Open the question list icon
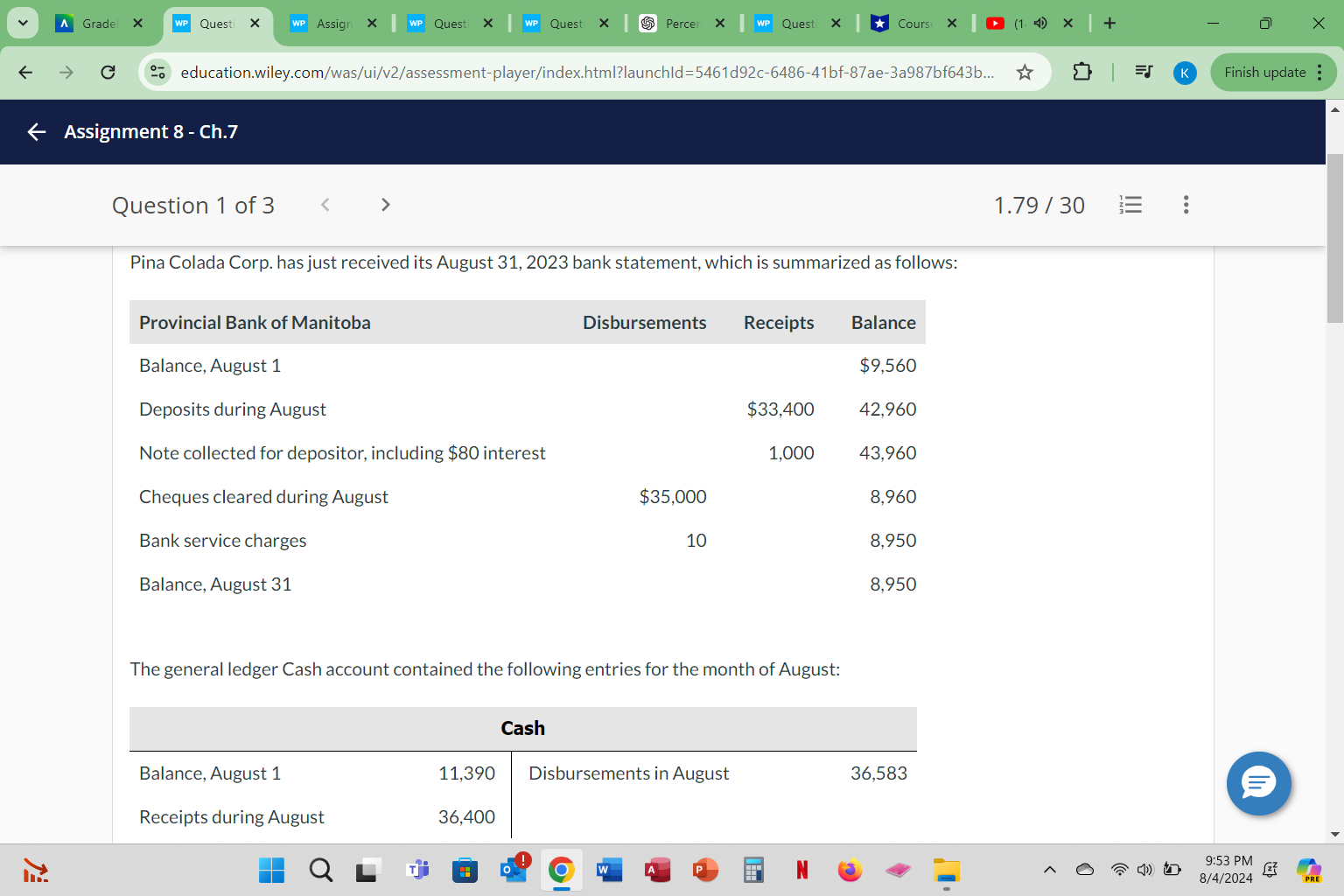Screen dimensions: 1344x896 tap(1130, 205)
